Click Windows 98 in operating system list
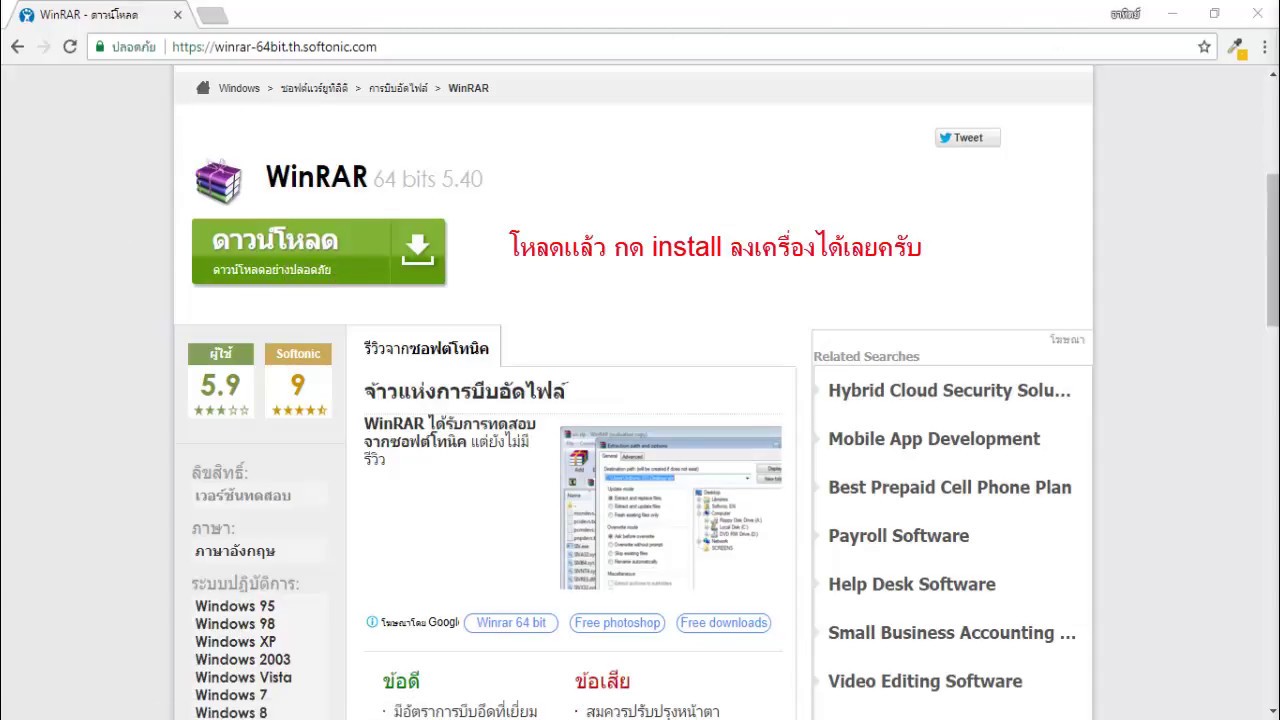Screen dimensions: 1280x720 235,624
